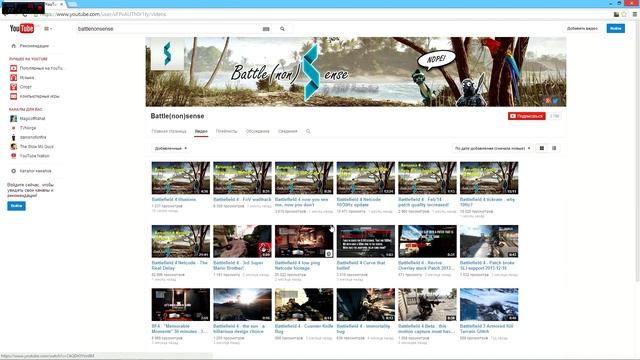Open Battlefield 4 Beta motion capture thumbnail
The width and height of the screenshot is (640, 360).
point(427,304)
